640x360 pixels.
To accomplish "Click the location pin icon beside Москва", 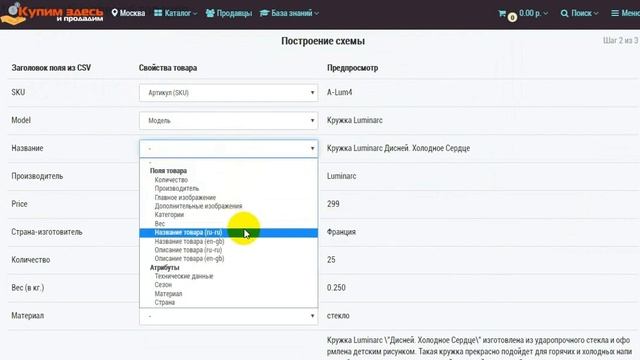I will click(115, 13).
